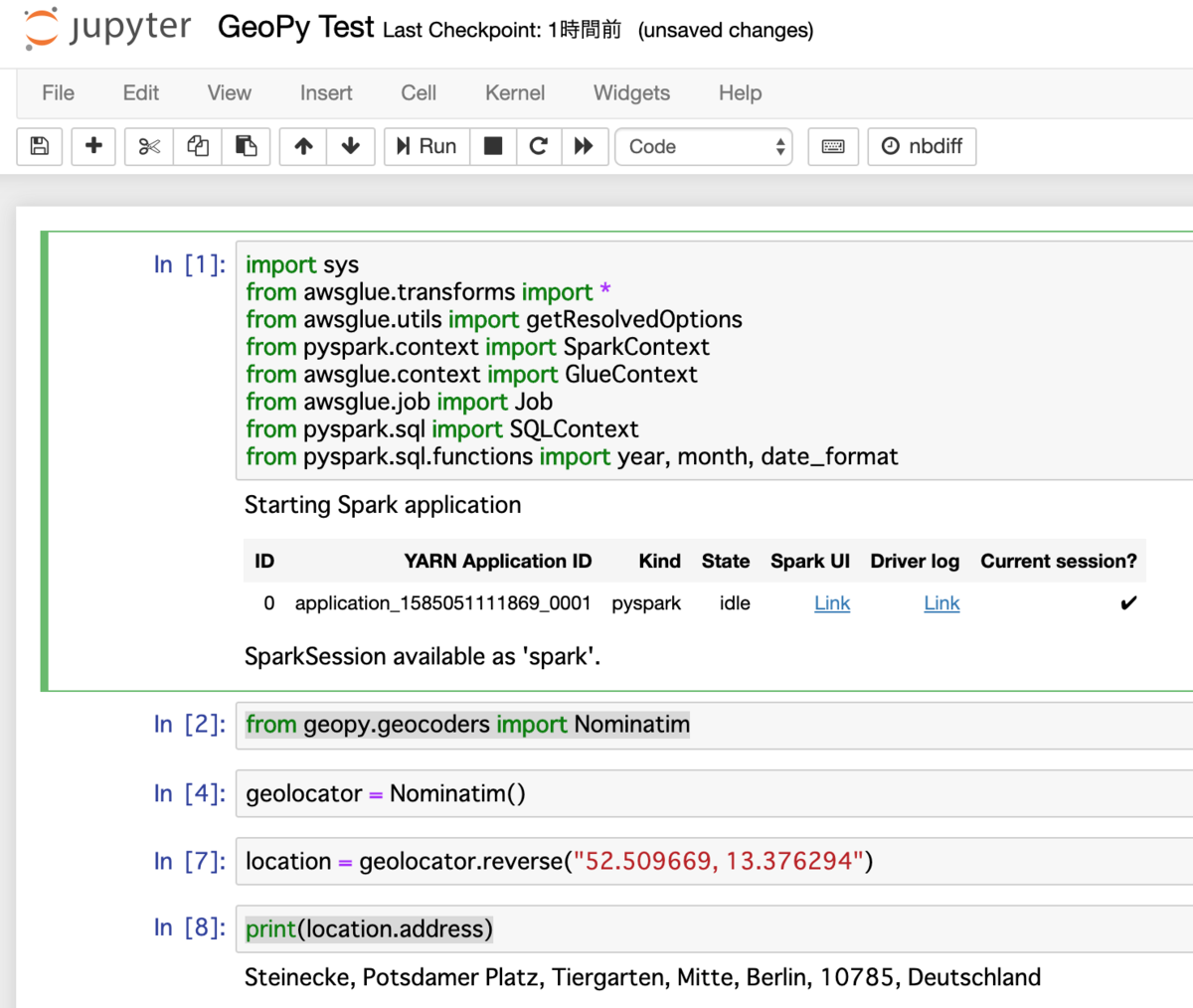Open the Spark UI Link

click(832, 602)
